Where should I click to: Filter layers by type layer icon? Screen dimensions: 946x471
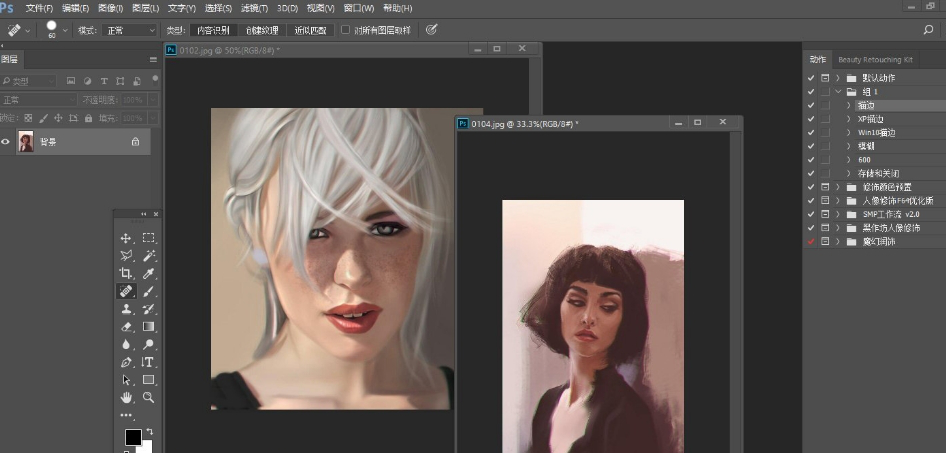[104, 81]
